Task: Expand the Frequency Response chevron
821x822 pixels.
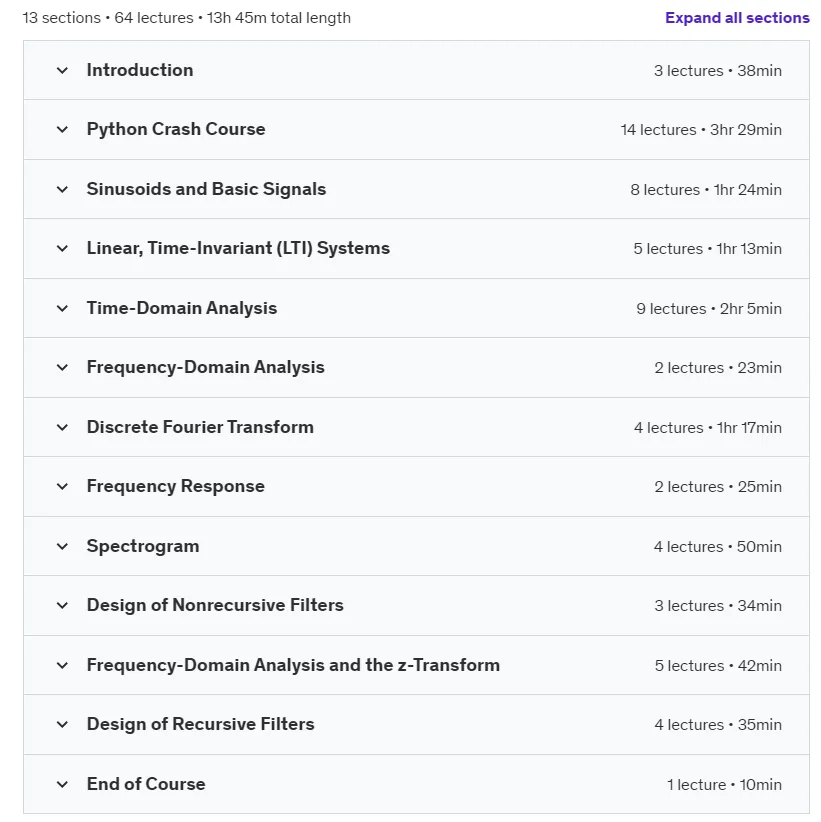Action: [62, 486]
